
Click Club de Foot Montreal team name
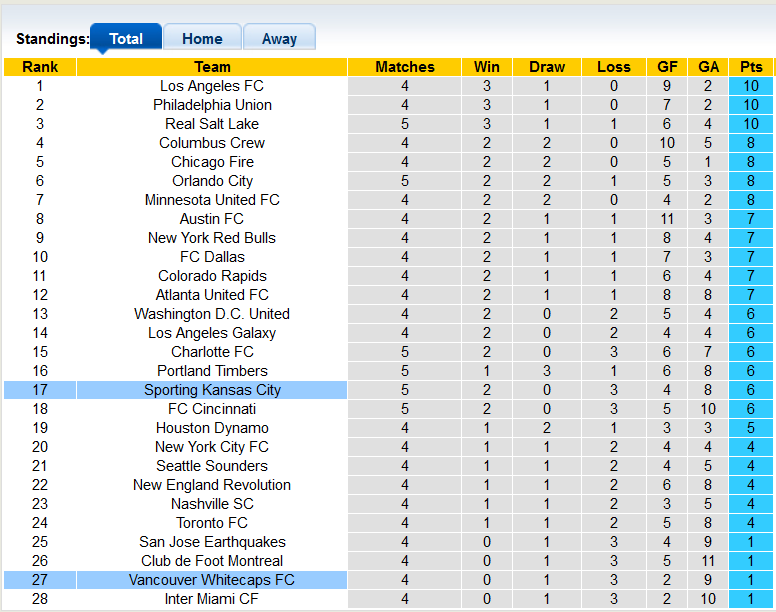pos(212,561)
